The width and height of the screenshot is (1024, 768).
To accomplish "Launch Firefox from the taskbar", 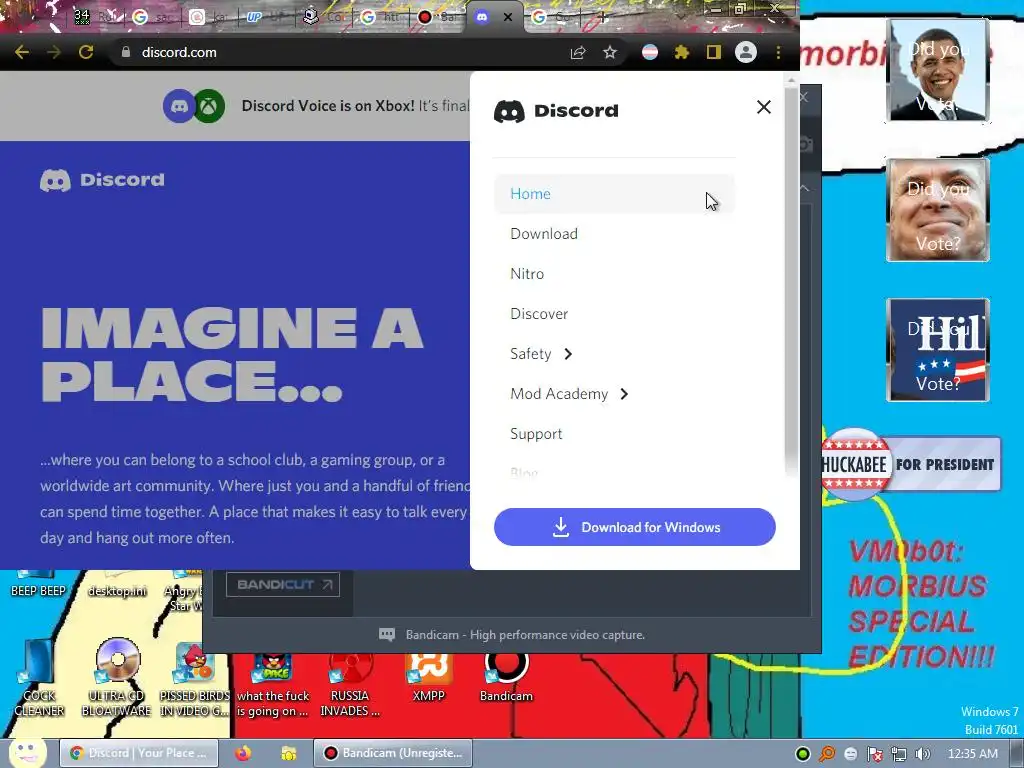I will pyautogui.click(x=243, y=754).
